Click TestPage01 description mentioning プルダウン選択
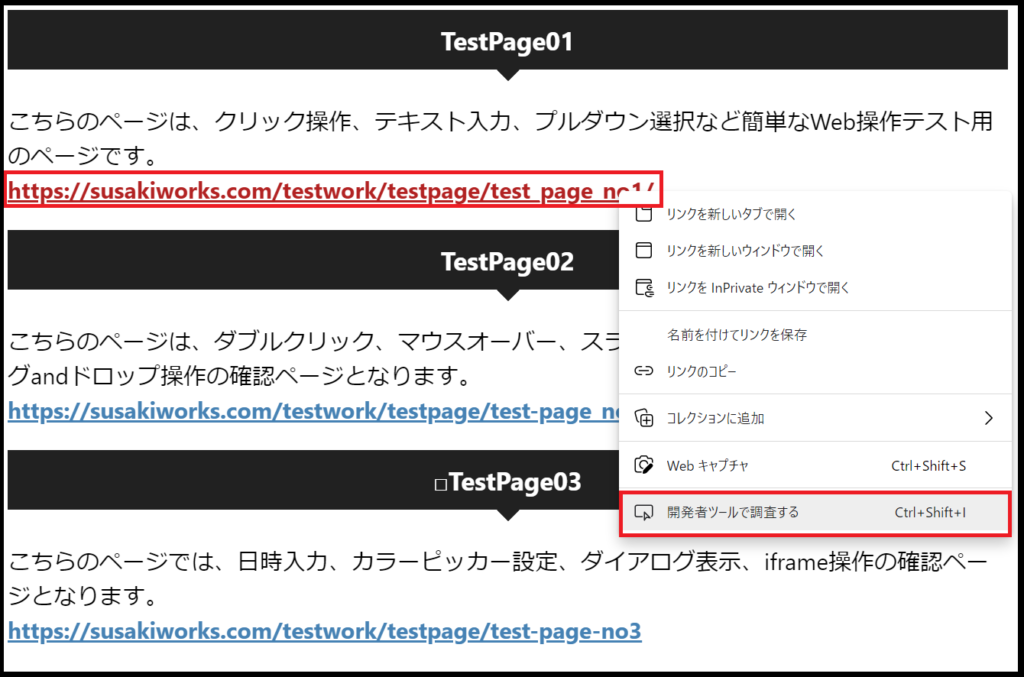The image size is (1024, 677). 501,138
